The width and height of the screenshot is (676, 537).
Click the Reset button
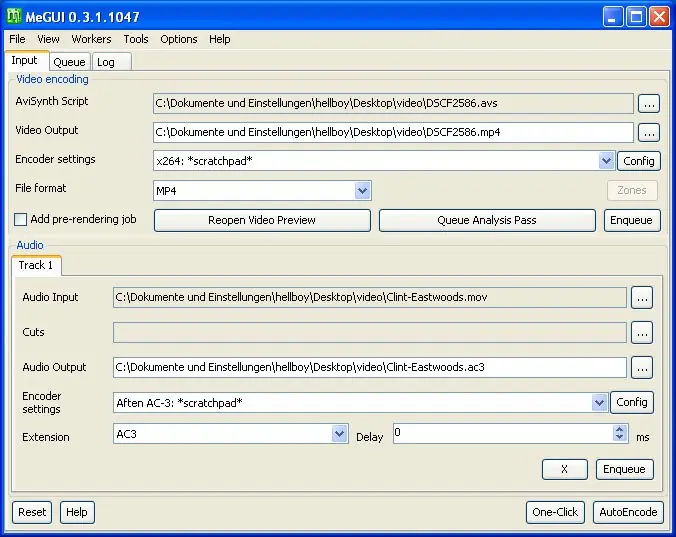32,512
